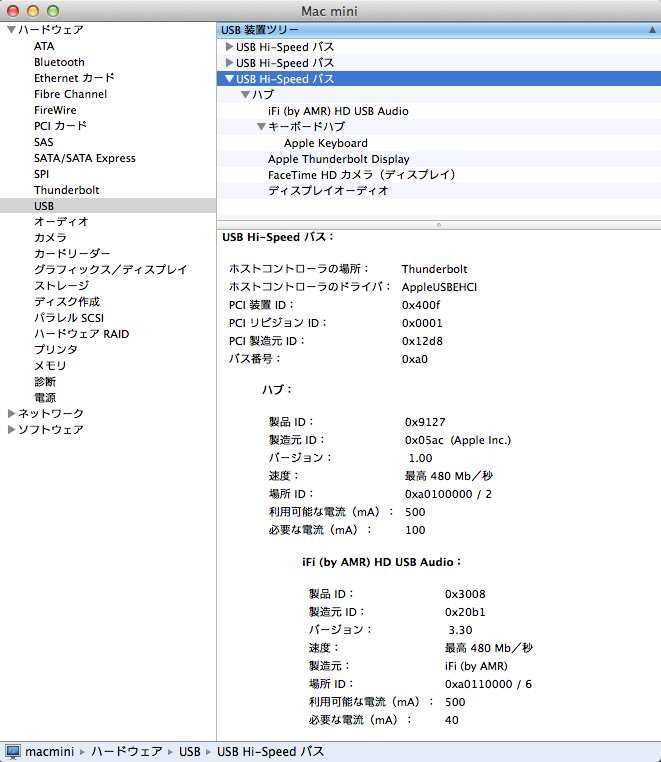This screenshot has height=762, width=661.
Task: Select SPI in the sidebar
Action: tap(42, 174)
